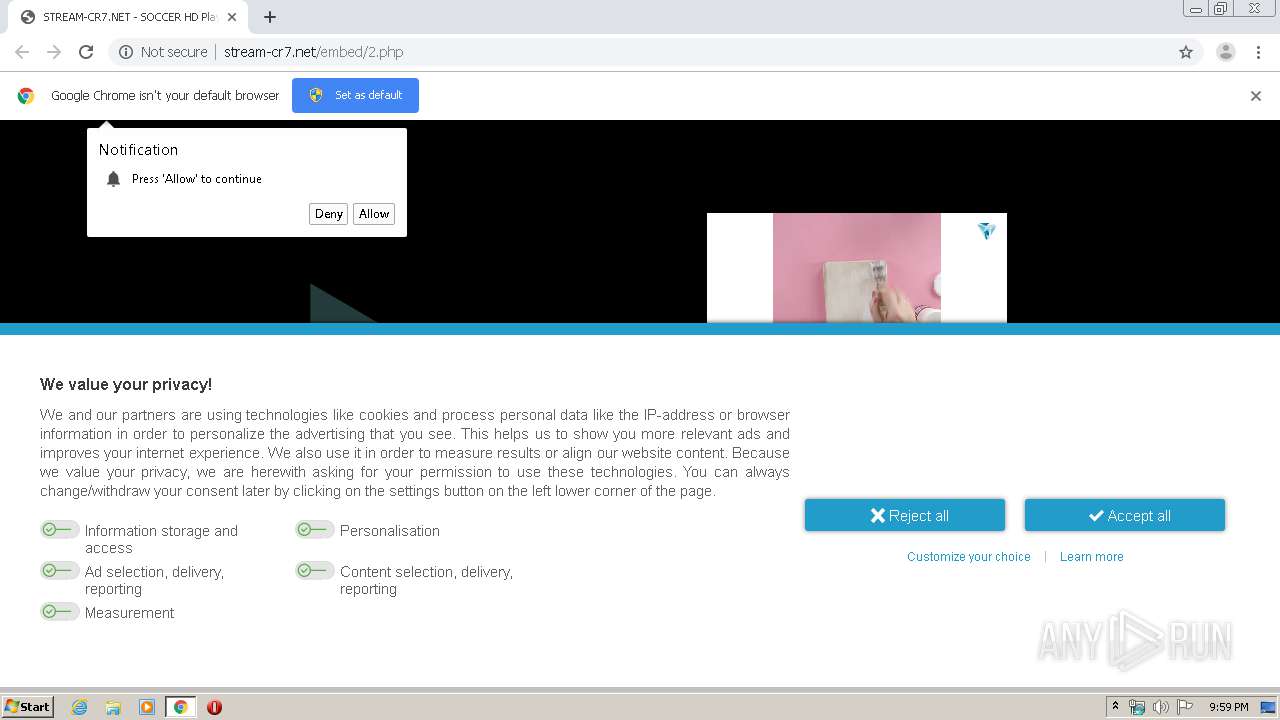Click the 9:59 PM clock
This screenshot has height=720, width=1280.
pos(1229,707)
